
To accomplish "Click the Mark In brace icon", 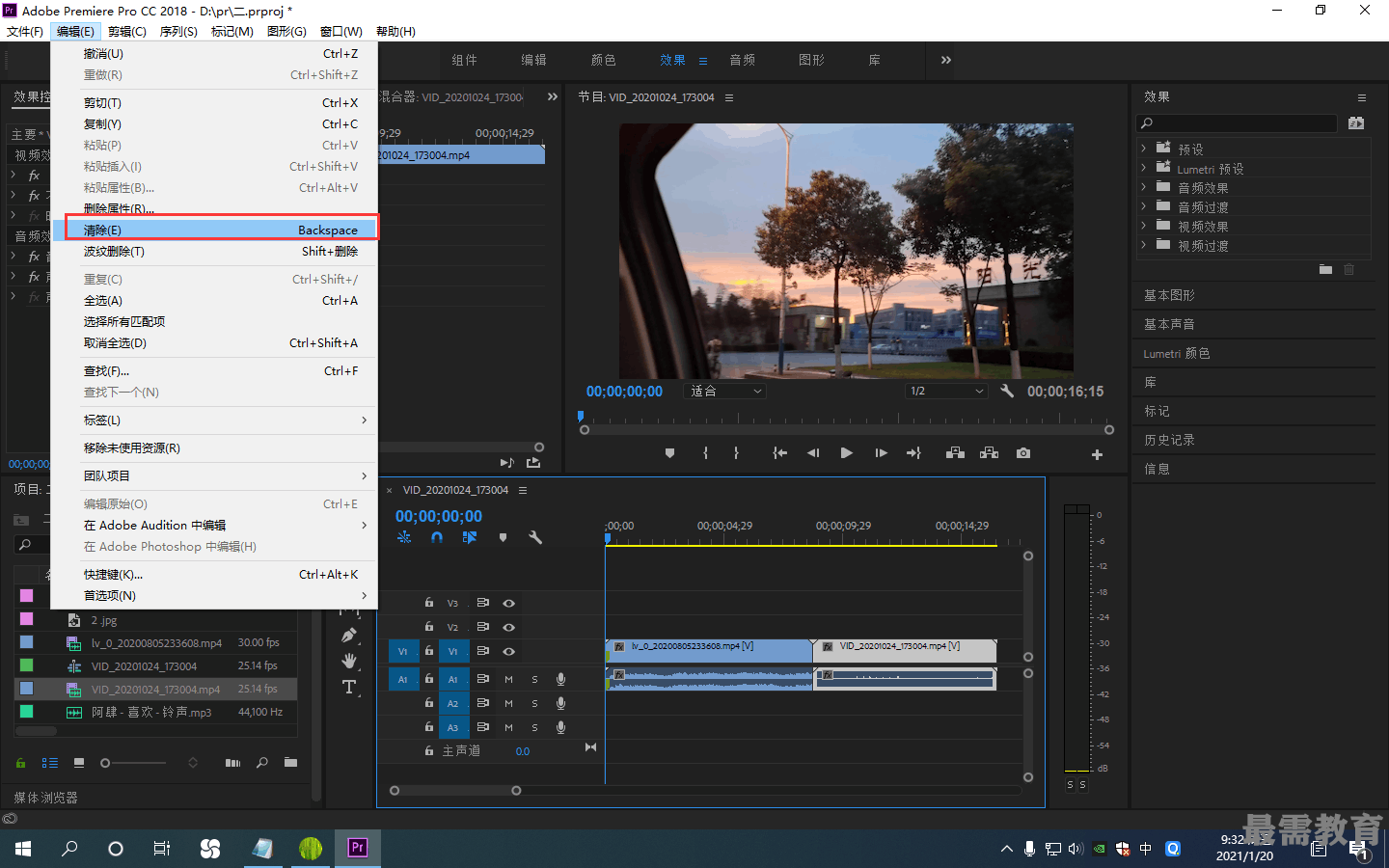I will pyautogui.click(x=706, y=453).
